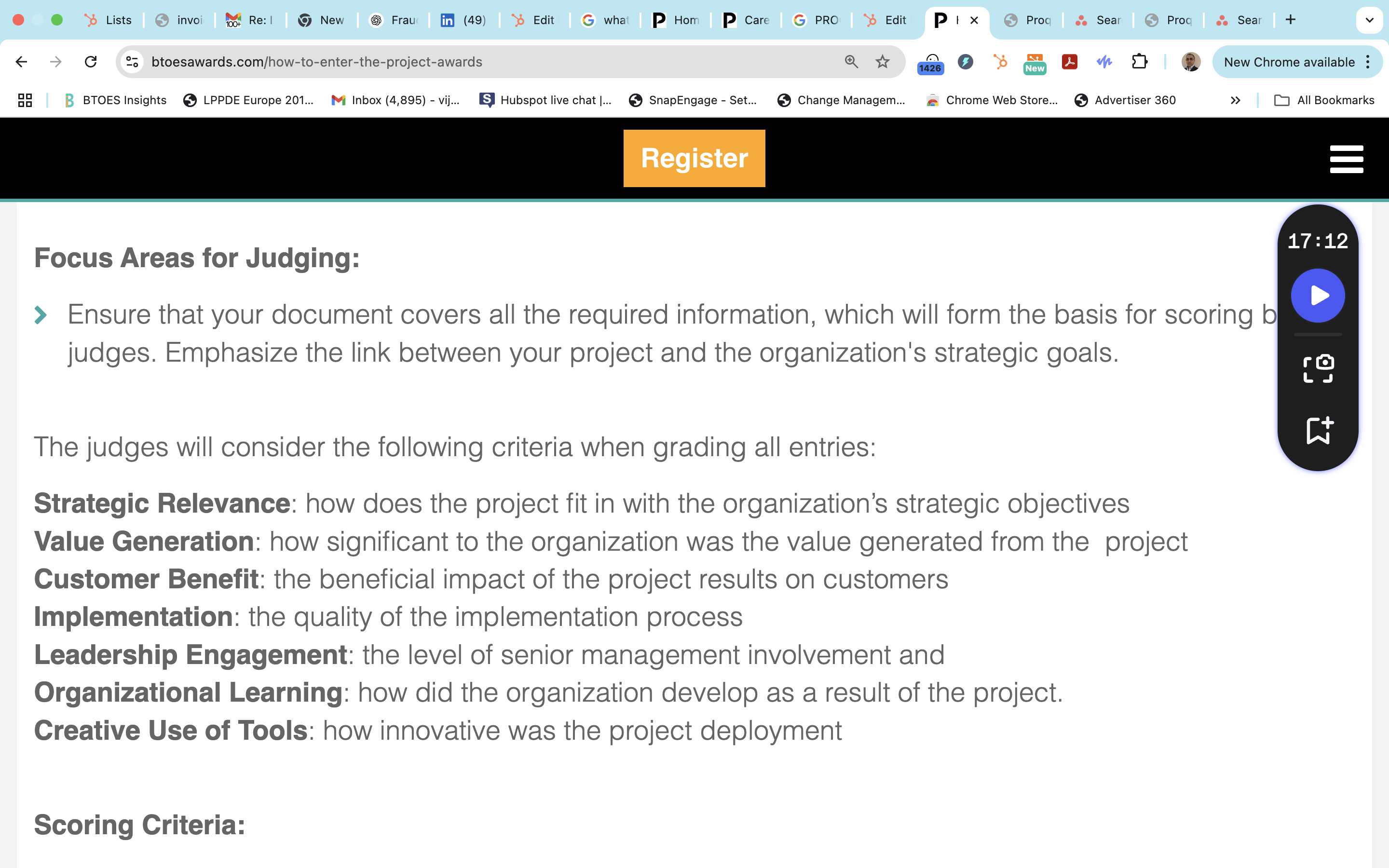This screenshot has height=868, width=1389.
Task: Click the hamburger menu icon
Action: (1346, 159)
